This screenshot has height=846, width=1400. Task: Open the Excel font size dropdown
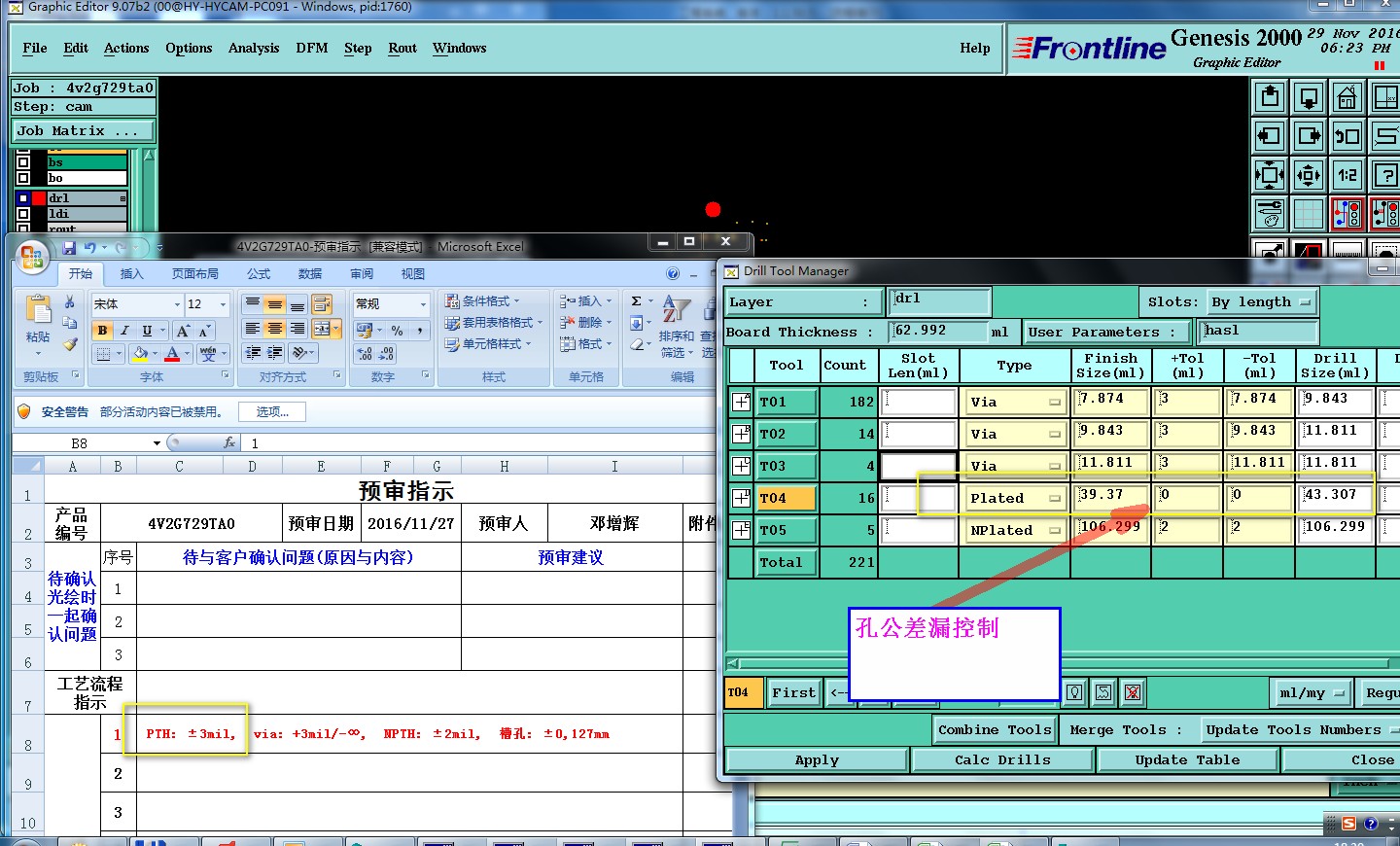(x=223, y=304)
